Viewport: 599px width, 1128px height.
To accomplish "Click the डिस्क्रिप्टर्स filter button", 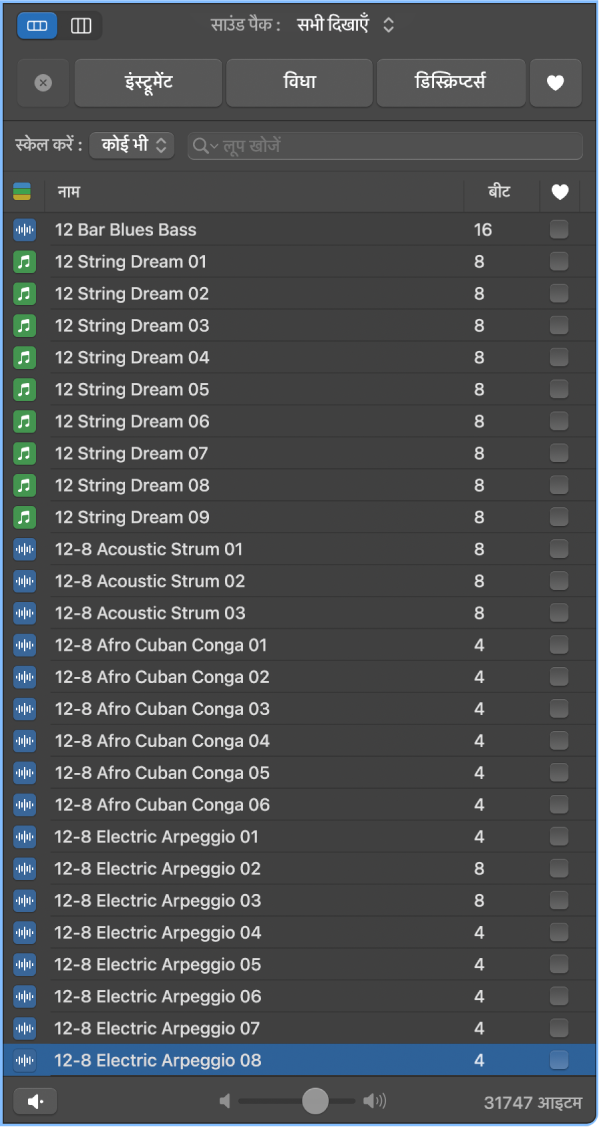I will pos(451,83).
